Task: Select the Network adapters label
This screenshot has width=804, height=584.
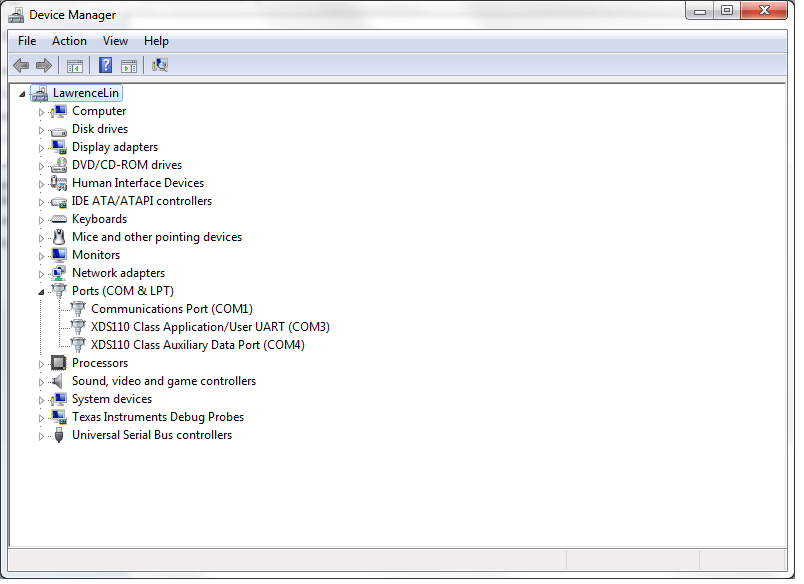Action: pos(118,273)
